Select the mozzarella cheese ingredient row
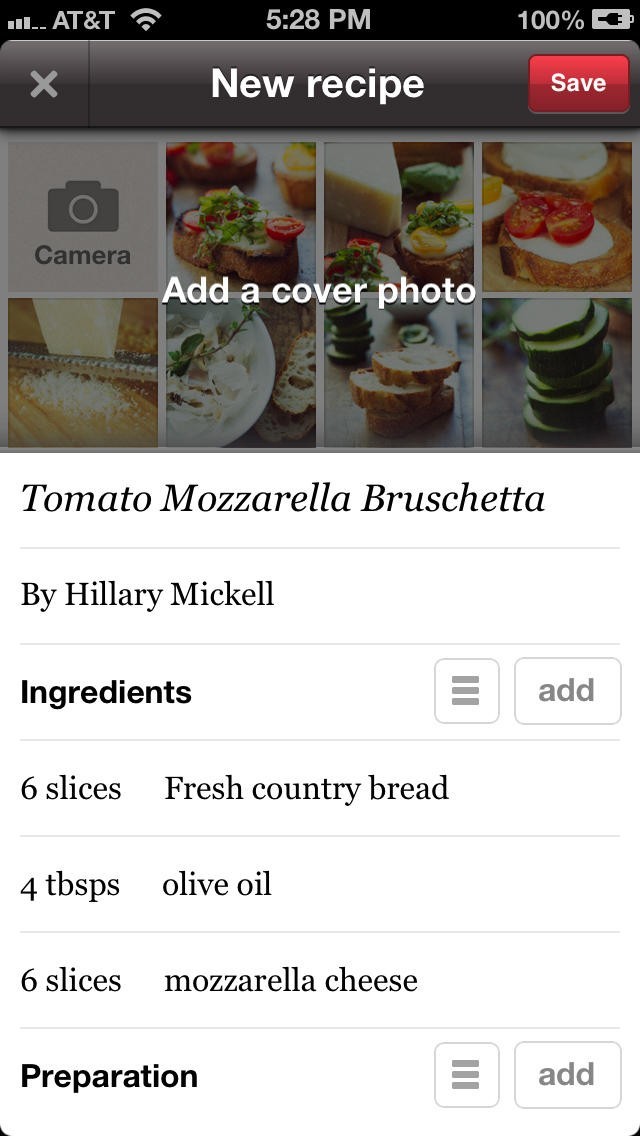The height and width of the screenshot is (1136, 640). point(291,981)
